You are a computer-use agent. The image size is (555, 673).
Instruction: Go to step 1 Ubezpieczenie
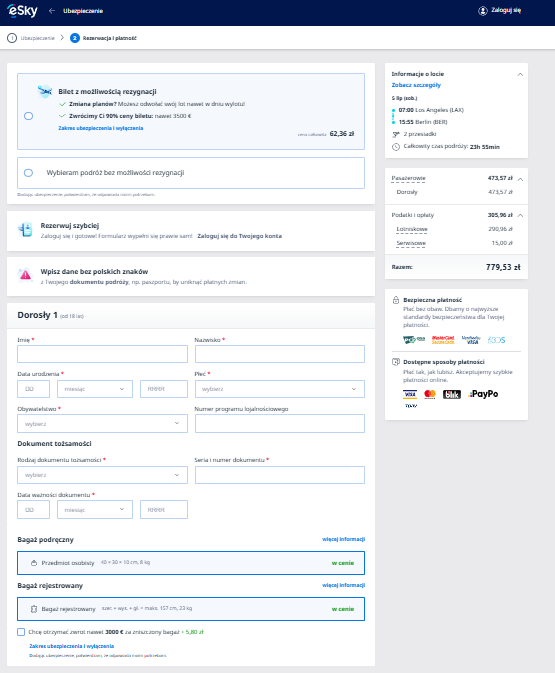click(x=31, y=38)
